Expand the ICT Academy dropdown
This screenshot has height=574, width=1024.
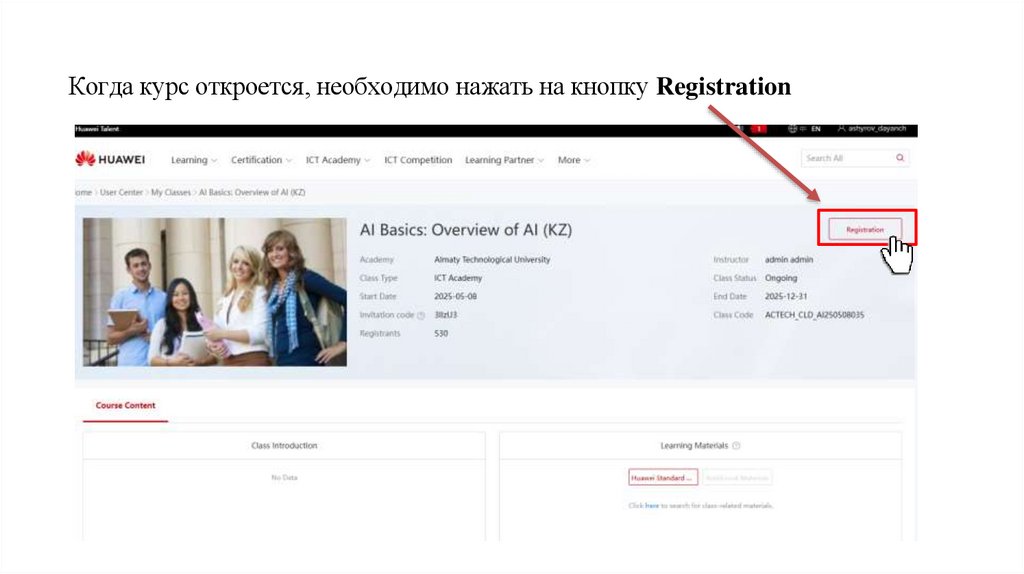pos(338,160)
